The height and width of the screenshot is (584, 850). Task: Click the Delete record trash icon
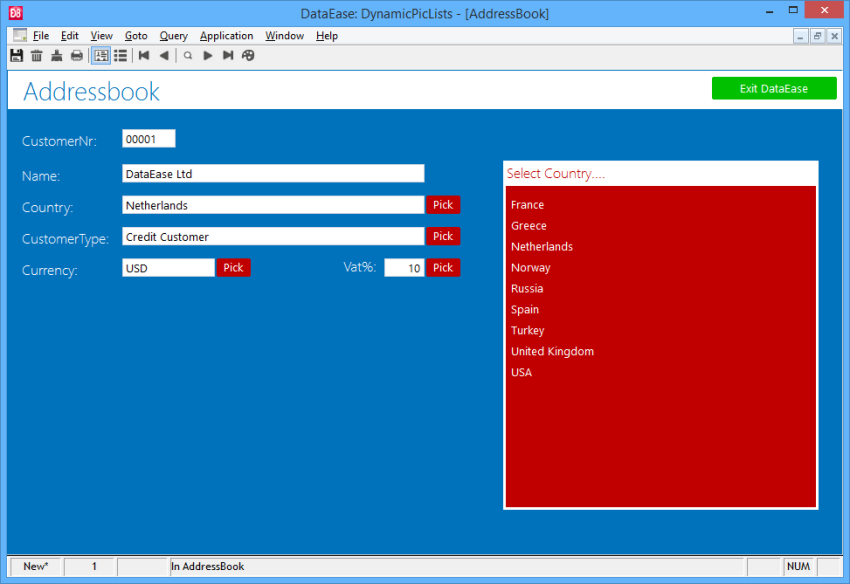point(37,55)
